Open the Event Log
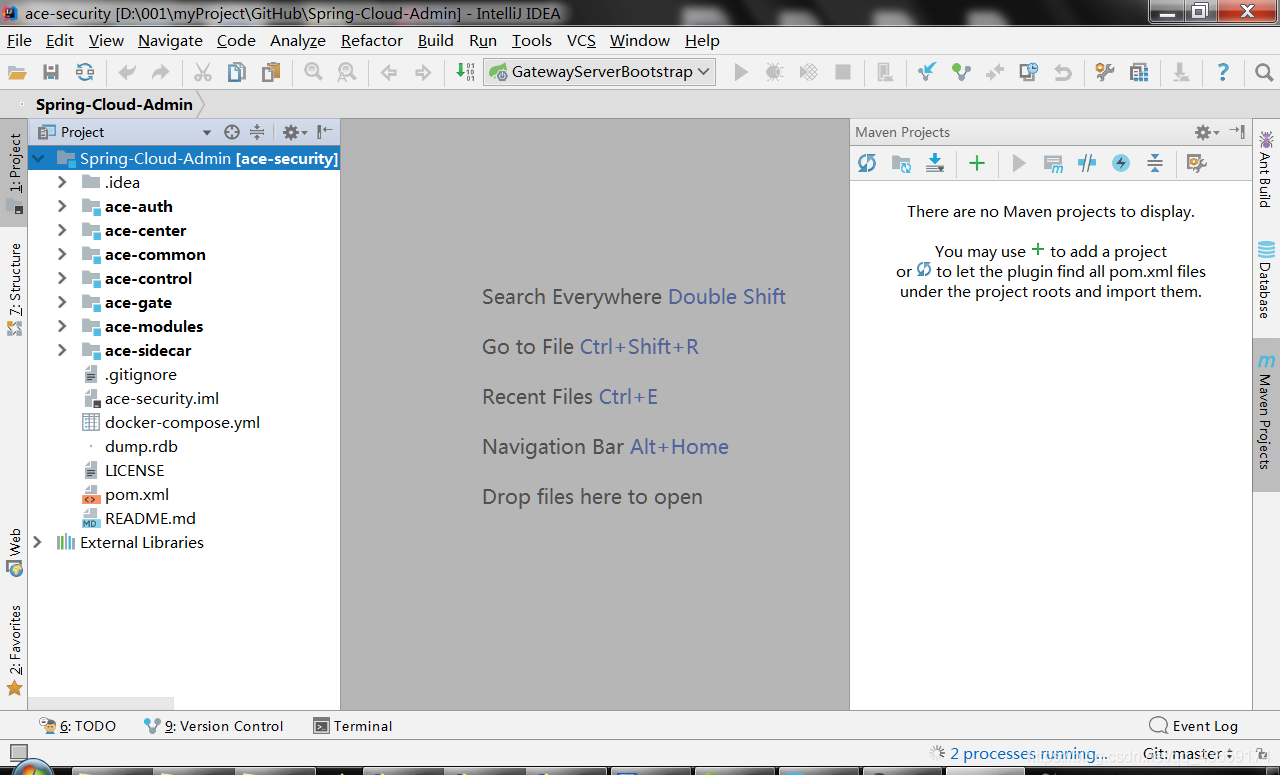The image size is (1280, 775). click(x=1194, y=726)
